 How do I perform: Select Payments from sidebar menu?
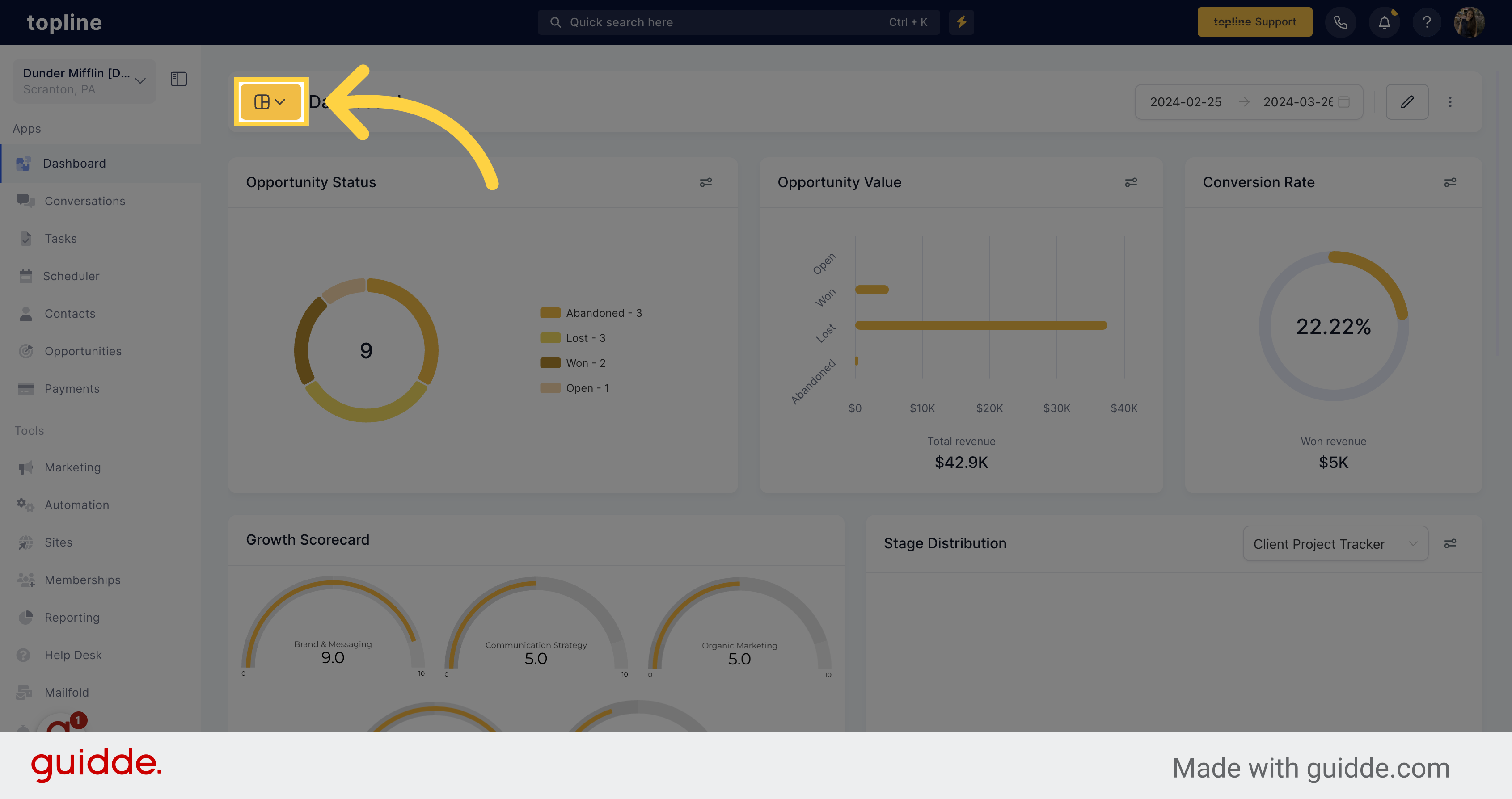72,388
